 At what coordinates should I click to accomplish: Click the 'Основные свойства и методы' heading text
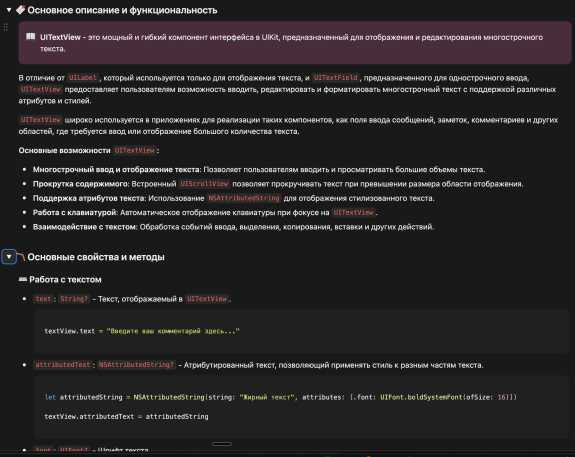(x=96, y=257)
